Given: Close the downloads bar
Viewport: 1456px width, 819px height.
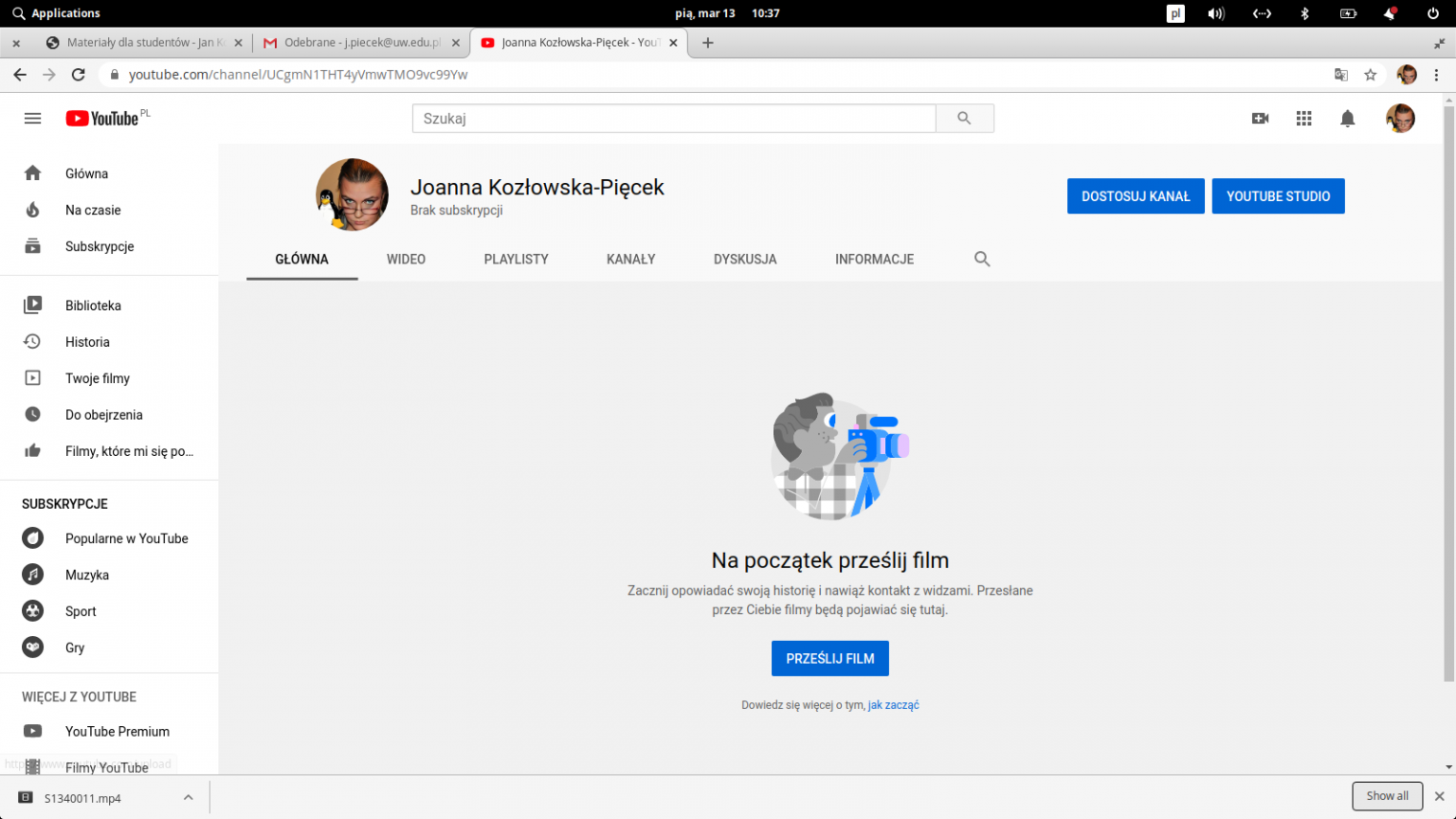Looking at the screenshot, I should (x=1439, y=796).
